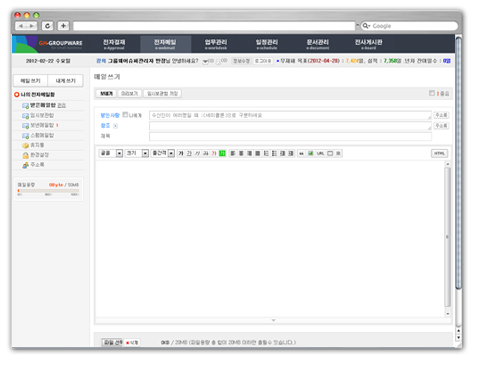Open the 주소록 address book icon
The image size is (485, 373).
point(25,165)
